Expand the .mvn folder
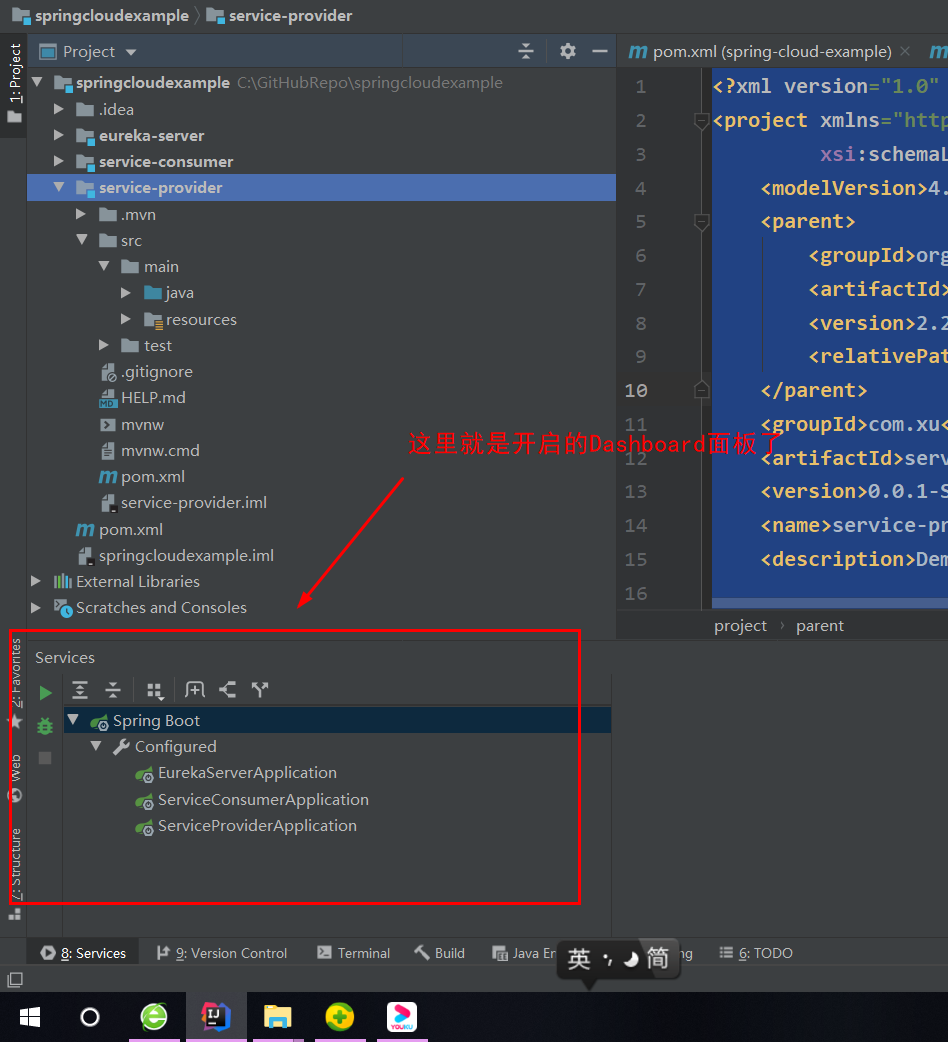Viewport: 948px width, 1042px height. point(81,214)
